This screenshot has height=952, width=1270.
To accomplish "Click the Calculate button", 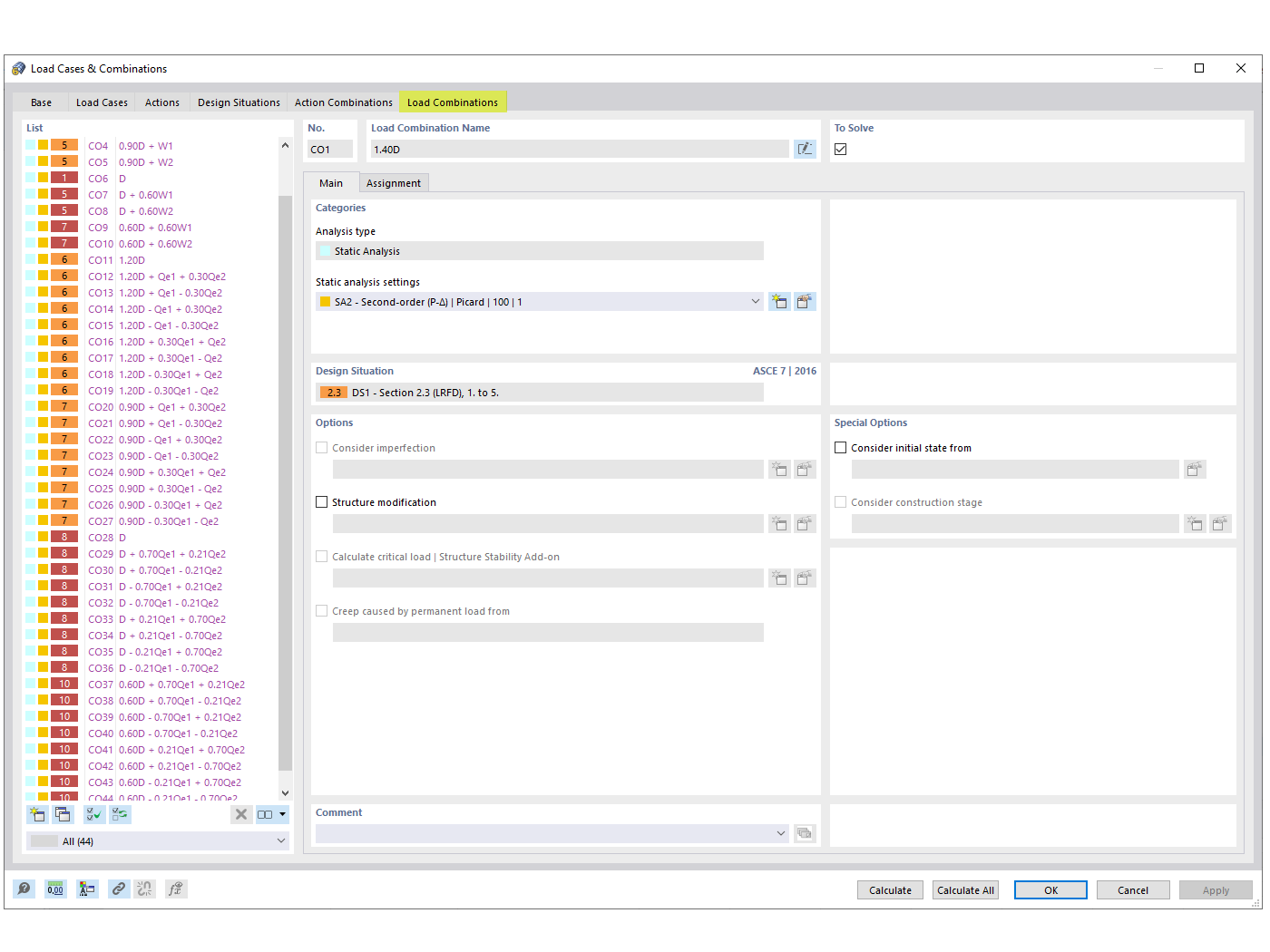I will point(891,890).
